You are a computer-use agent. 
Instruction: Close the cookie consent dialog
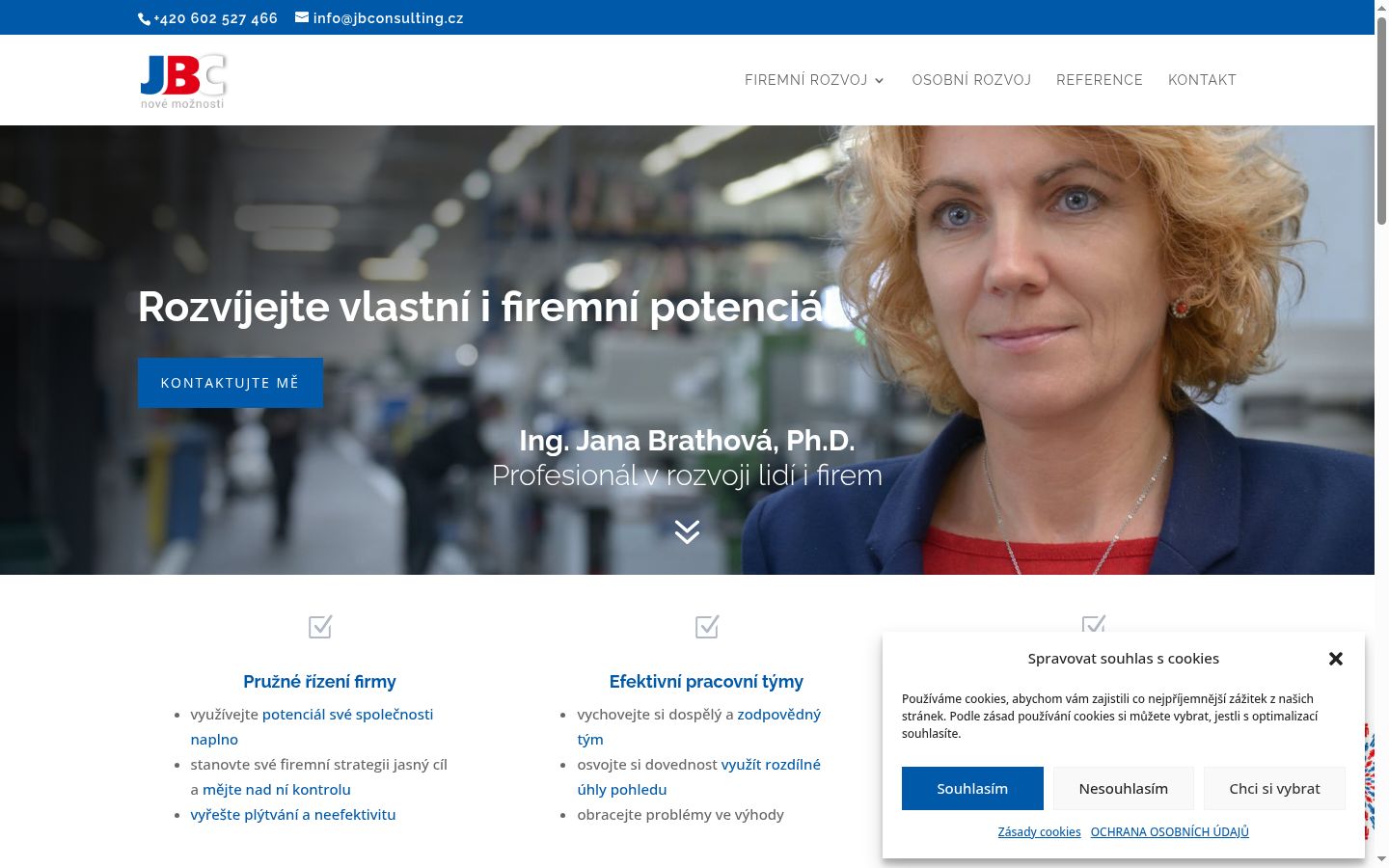(x=1336, y=659)
